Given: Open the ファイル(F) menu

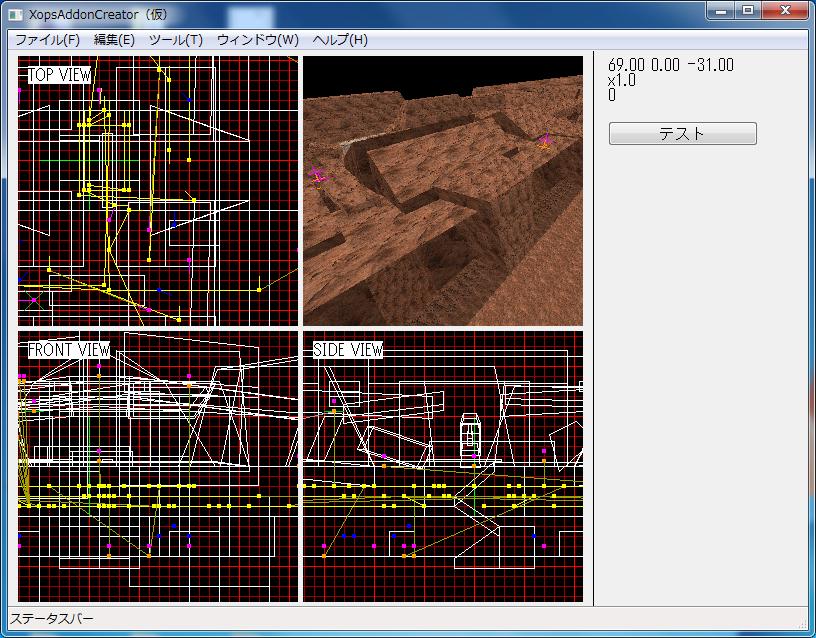Looking at the screenshot, I should (x=47, y=40).
